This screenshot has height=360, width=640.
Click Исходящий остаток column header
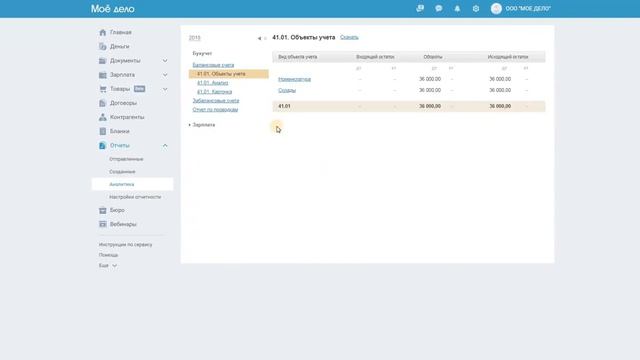[x=508, y=57]
